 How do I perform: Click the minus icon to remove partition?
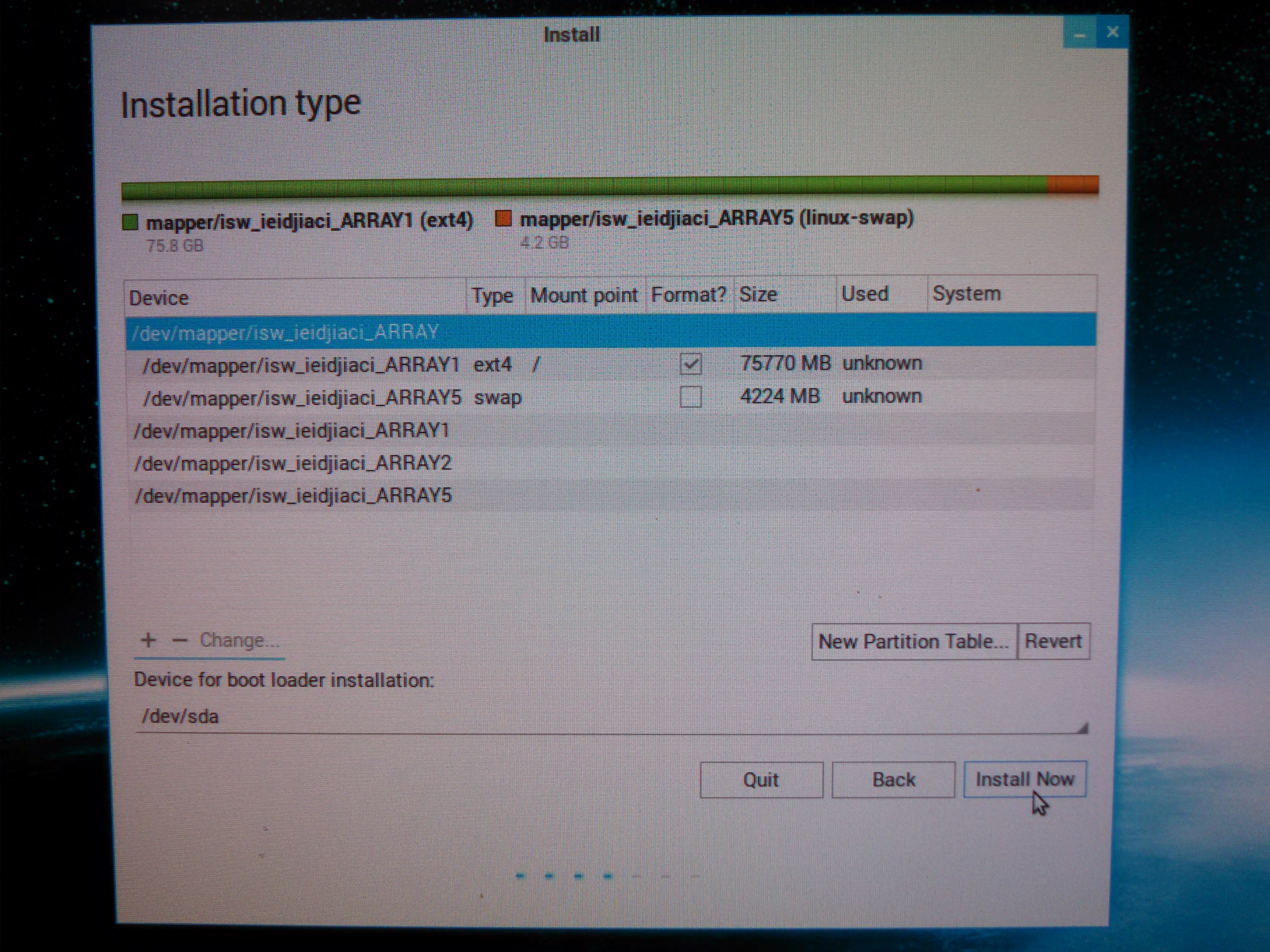[180, 640]
